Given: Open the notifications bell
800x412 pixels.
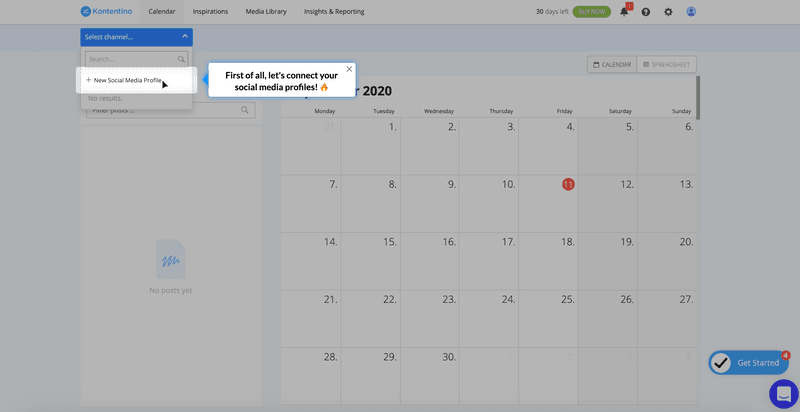Looking at the screenshot, I should (625, 12).
